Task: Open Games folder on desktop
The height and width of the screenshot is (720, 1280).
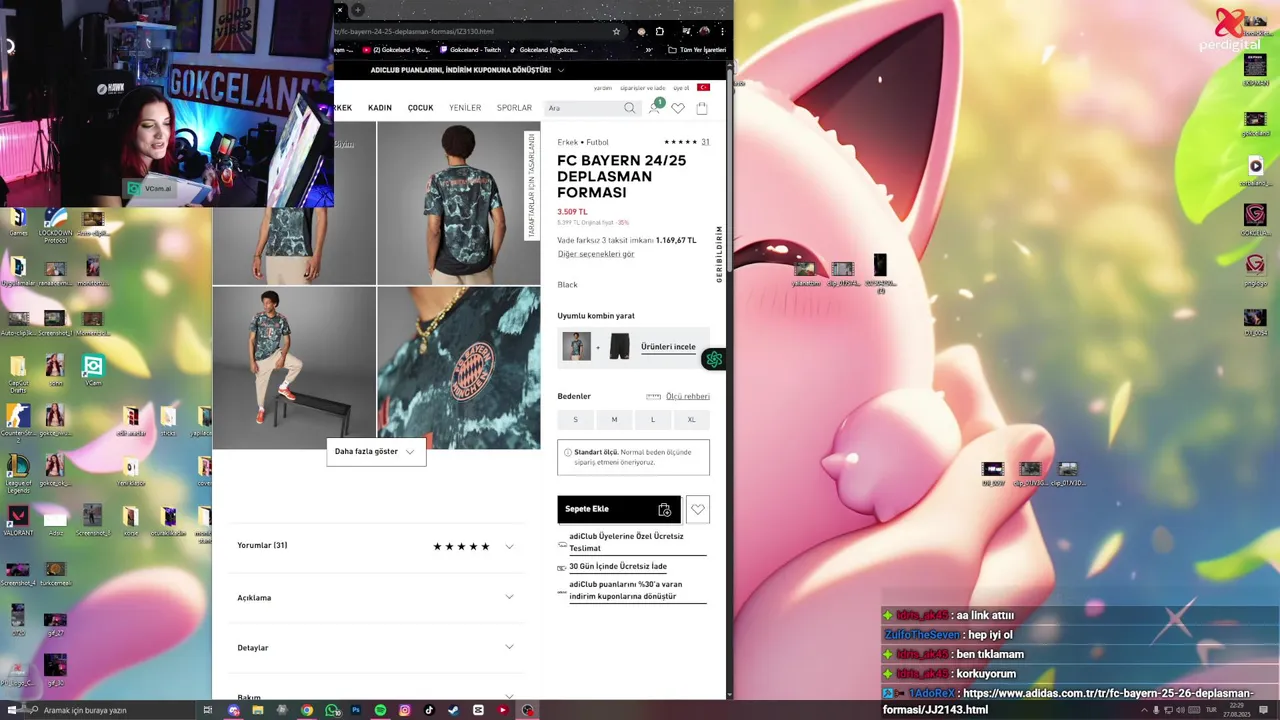Action: coord(18,222)
